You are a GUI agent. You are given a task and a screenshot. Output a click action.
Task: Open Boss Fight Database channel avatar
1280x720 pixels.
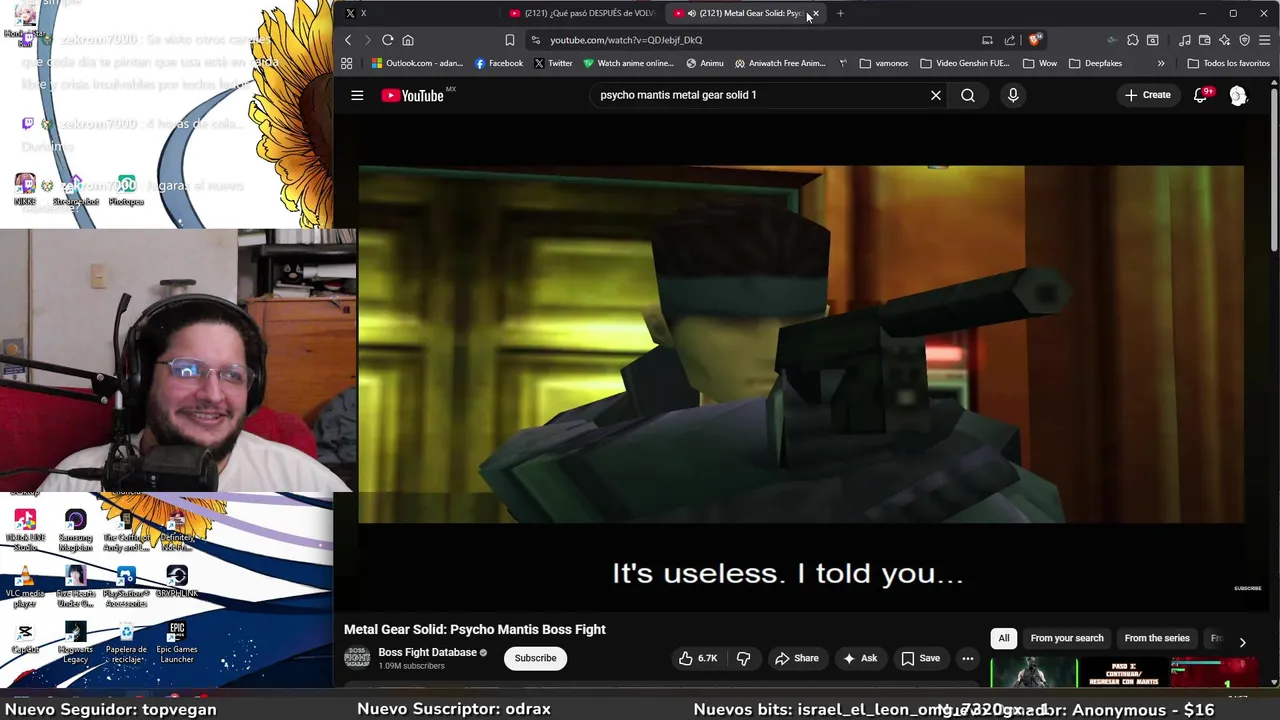click(x=357, y=657)
